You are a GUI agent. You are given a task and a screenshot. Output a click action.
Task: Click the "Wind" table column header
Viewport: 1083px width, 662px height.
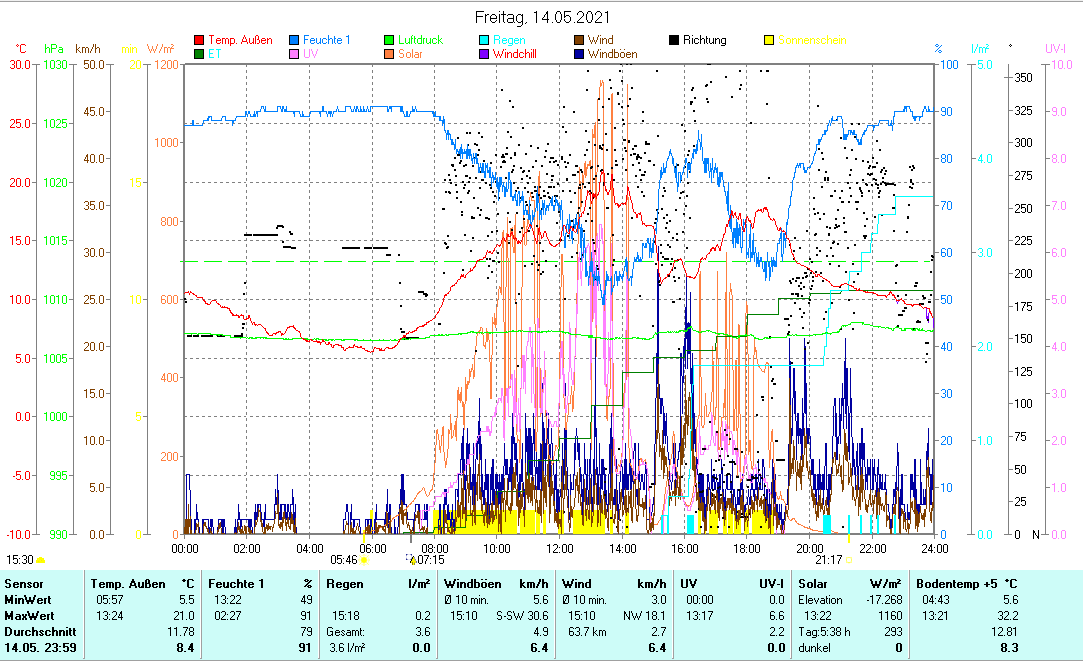coord(577,584)
